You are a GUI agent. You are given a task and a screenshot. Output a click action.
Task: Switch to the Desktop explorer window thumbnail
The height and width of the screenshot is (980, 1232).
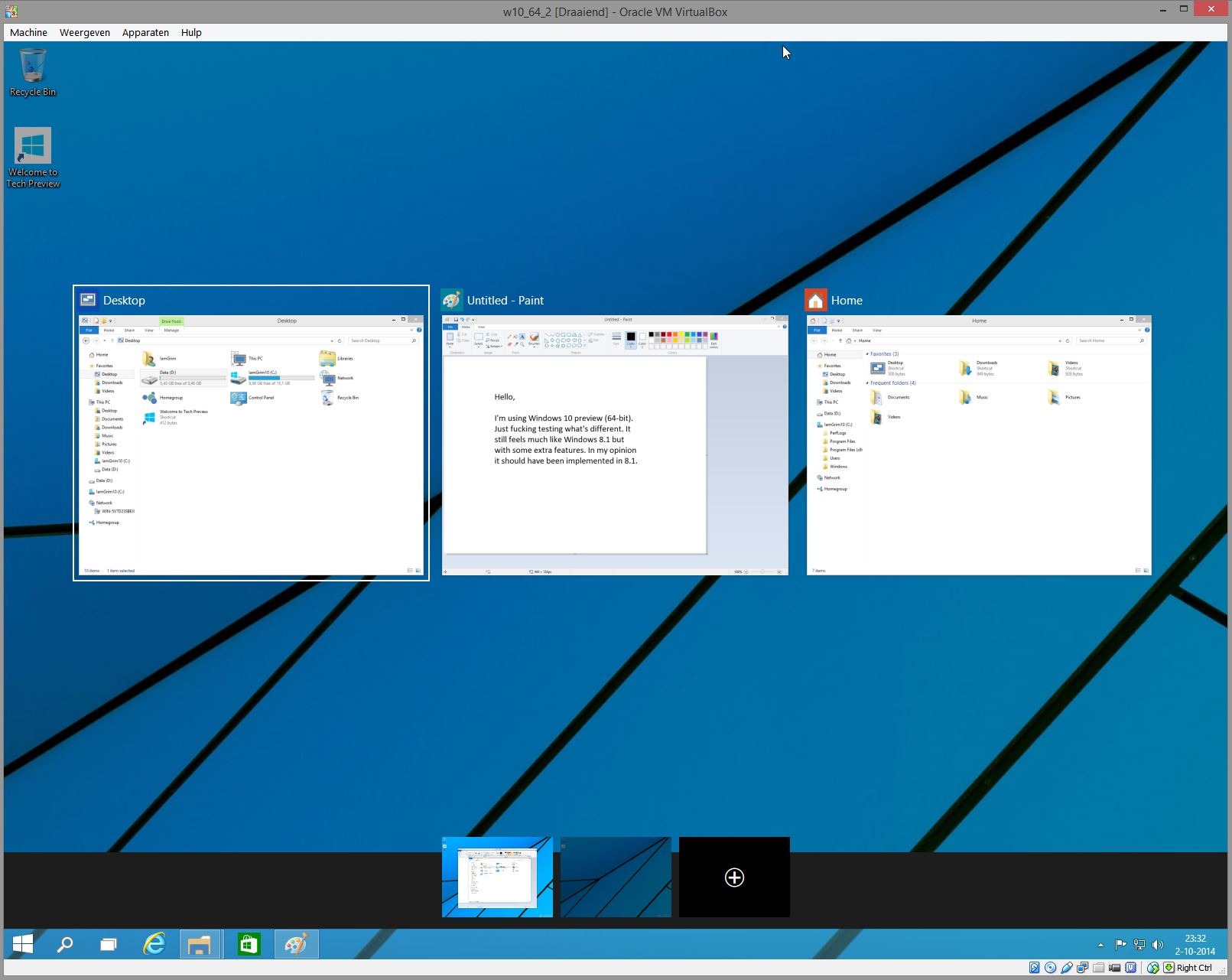[x=251, y=433]
